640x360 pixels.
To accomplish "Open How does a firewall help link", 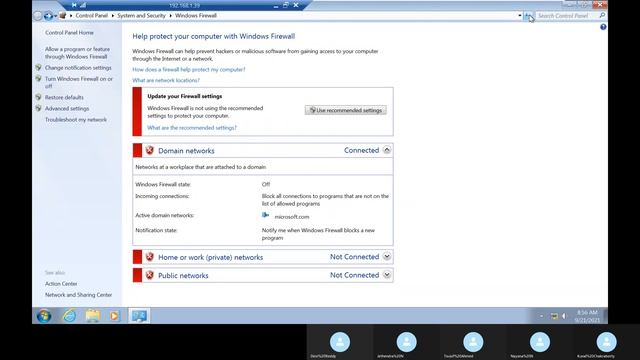I will click(x=189, y=70).
